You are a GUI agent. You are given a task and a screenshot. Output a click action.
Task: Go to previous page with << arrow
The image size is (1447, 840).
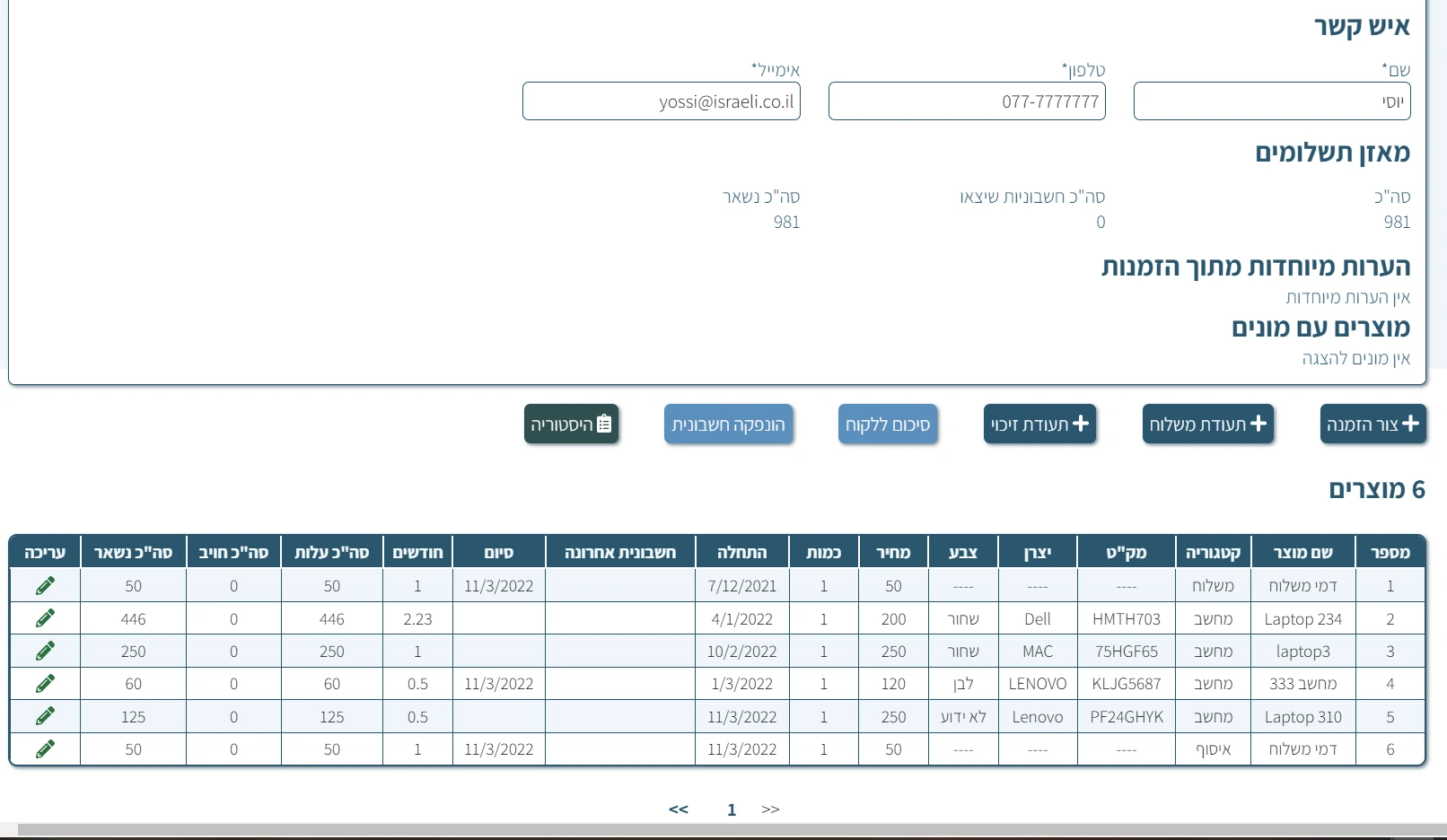click(x=679, y=809)
